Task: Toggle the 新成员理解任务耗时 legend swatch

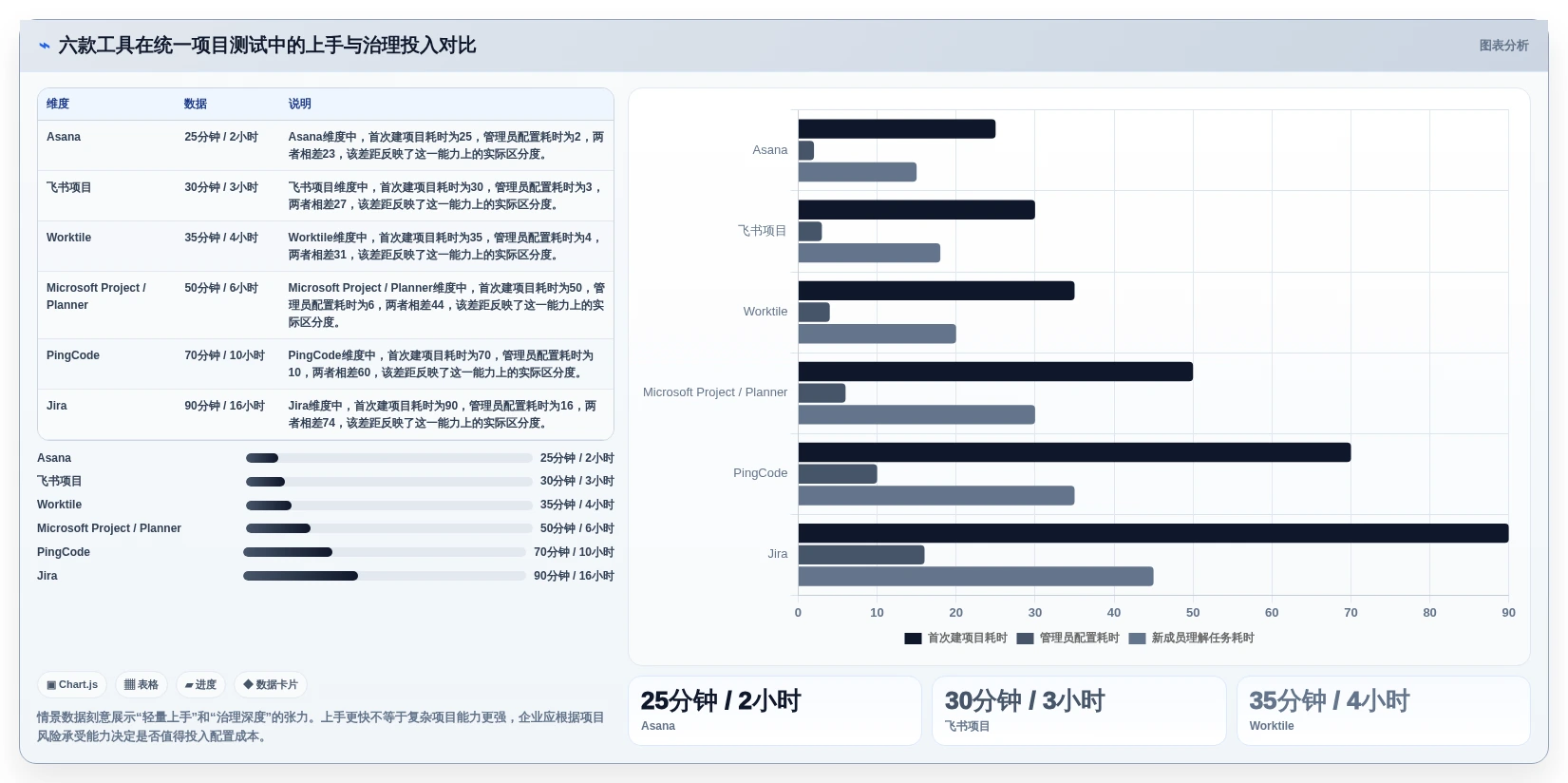Action: (x=1137, y=639)
